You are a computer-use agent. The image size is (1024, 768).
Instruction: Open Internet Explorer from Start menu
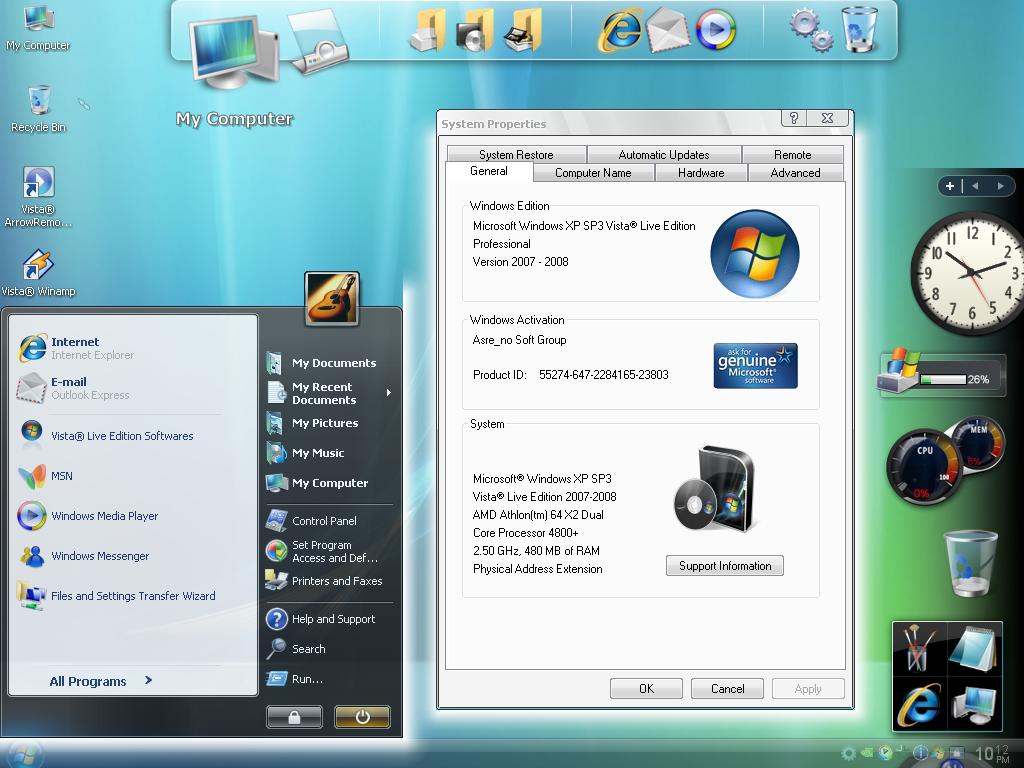pyautogui.click(x=76, y=347)
